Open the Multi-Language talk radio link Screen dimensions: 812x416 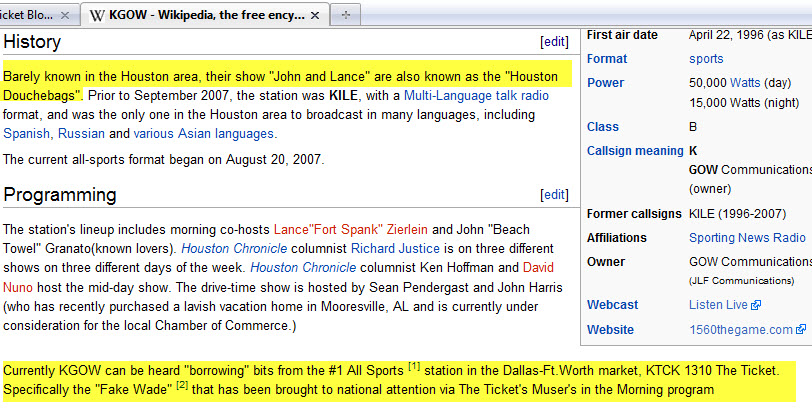[x=476, y=95]
